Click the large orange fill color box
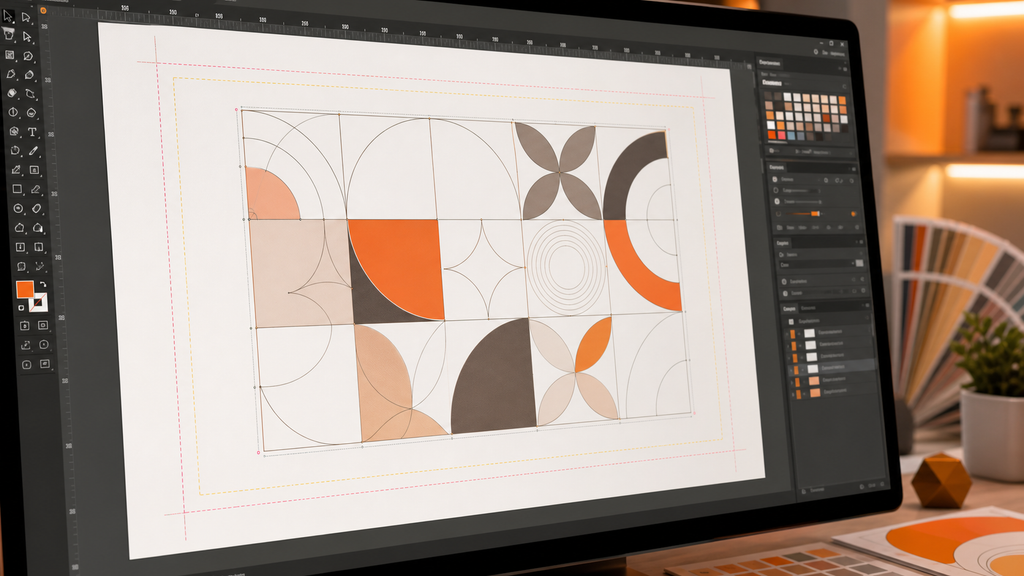The height and width of the screenshot is (576, 1024). coord(25,289)
